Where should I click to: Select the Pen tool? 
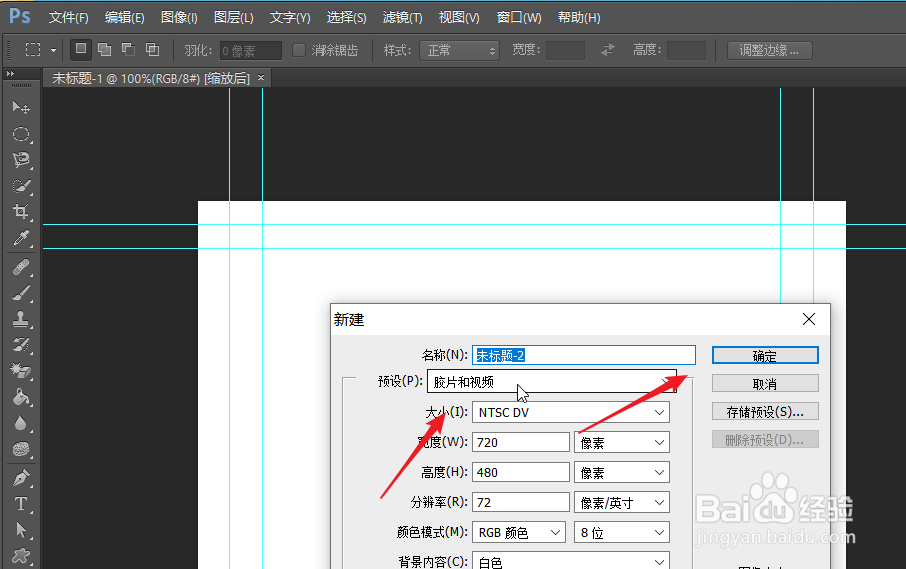pos(21,478)
